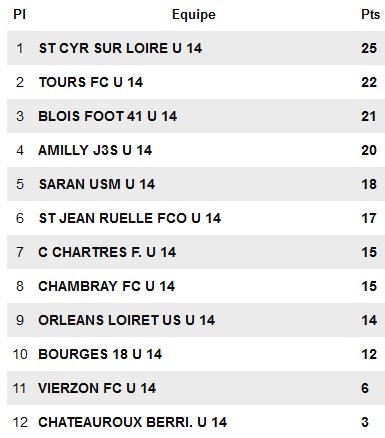Select CHATEAUROUX BERRI. U 14 team
This screenshot has width=385, height=438.
[133, 422]
